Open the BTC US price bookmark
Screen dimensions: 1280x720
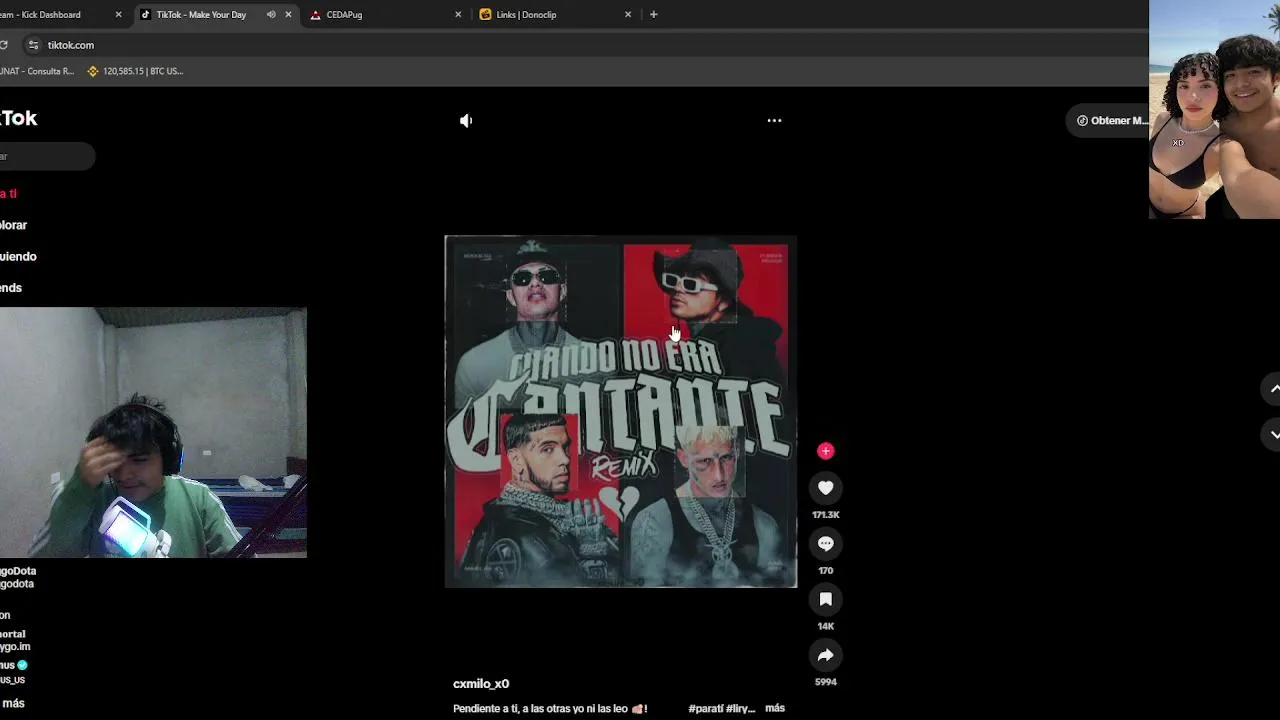point(134,71)
